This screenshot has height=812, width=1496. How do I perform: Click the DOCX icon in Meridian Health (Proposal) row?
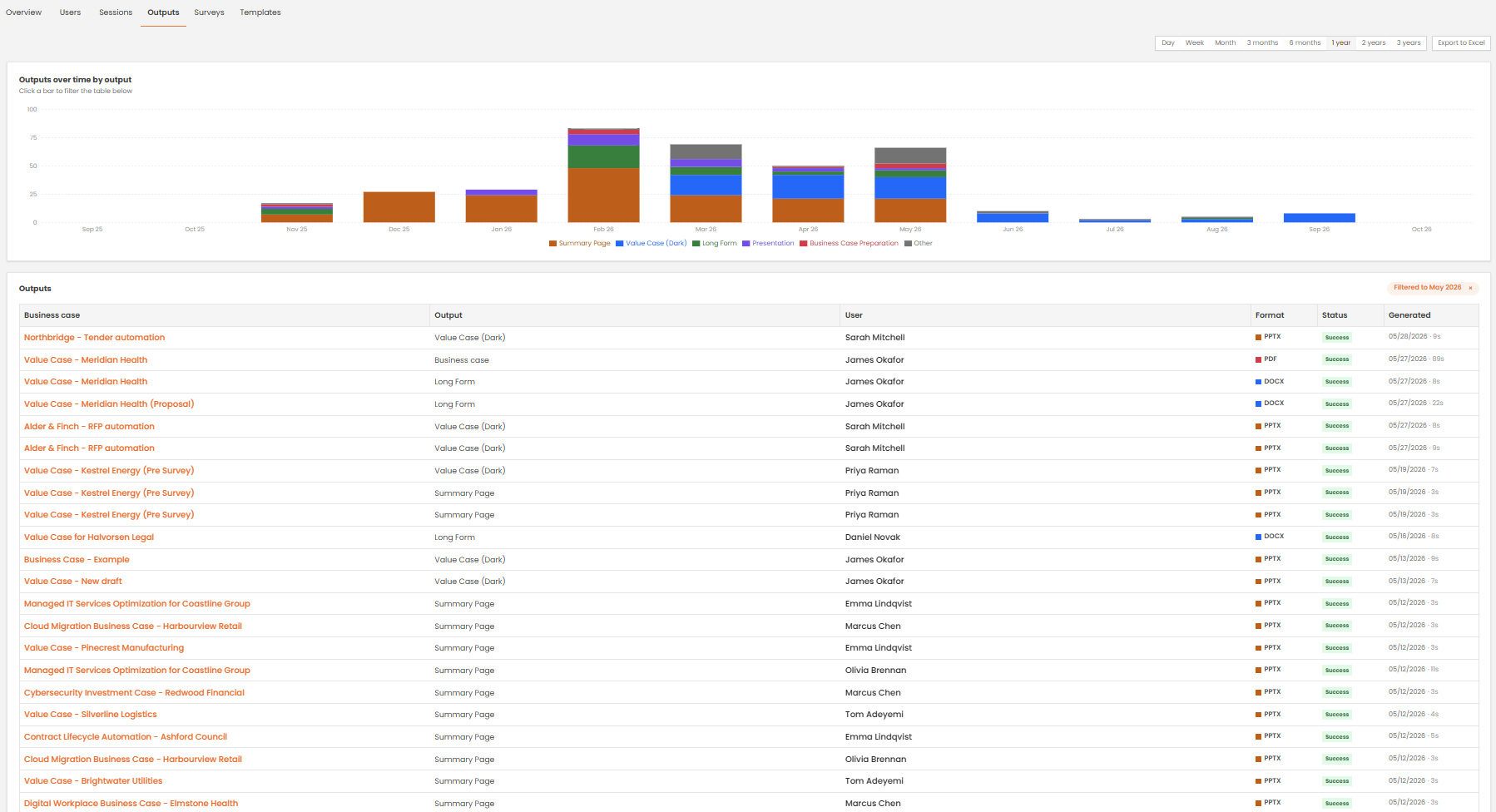coord(1258,404)
